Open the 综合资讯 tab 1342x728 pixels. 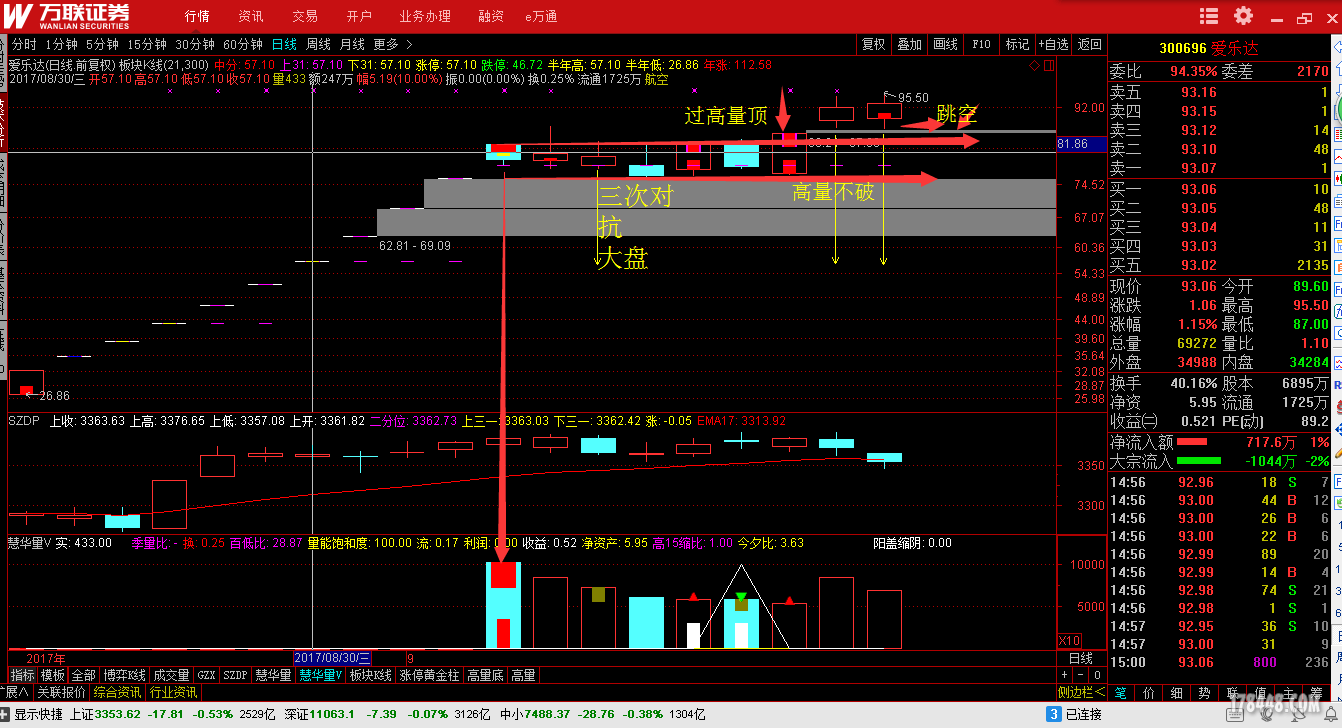117,692
